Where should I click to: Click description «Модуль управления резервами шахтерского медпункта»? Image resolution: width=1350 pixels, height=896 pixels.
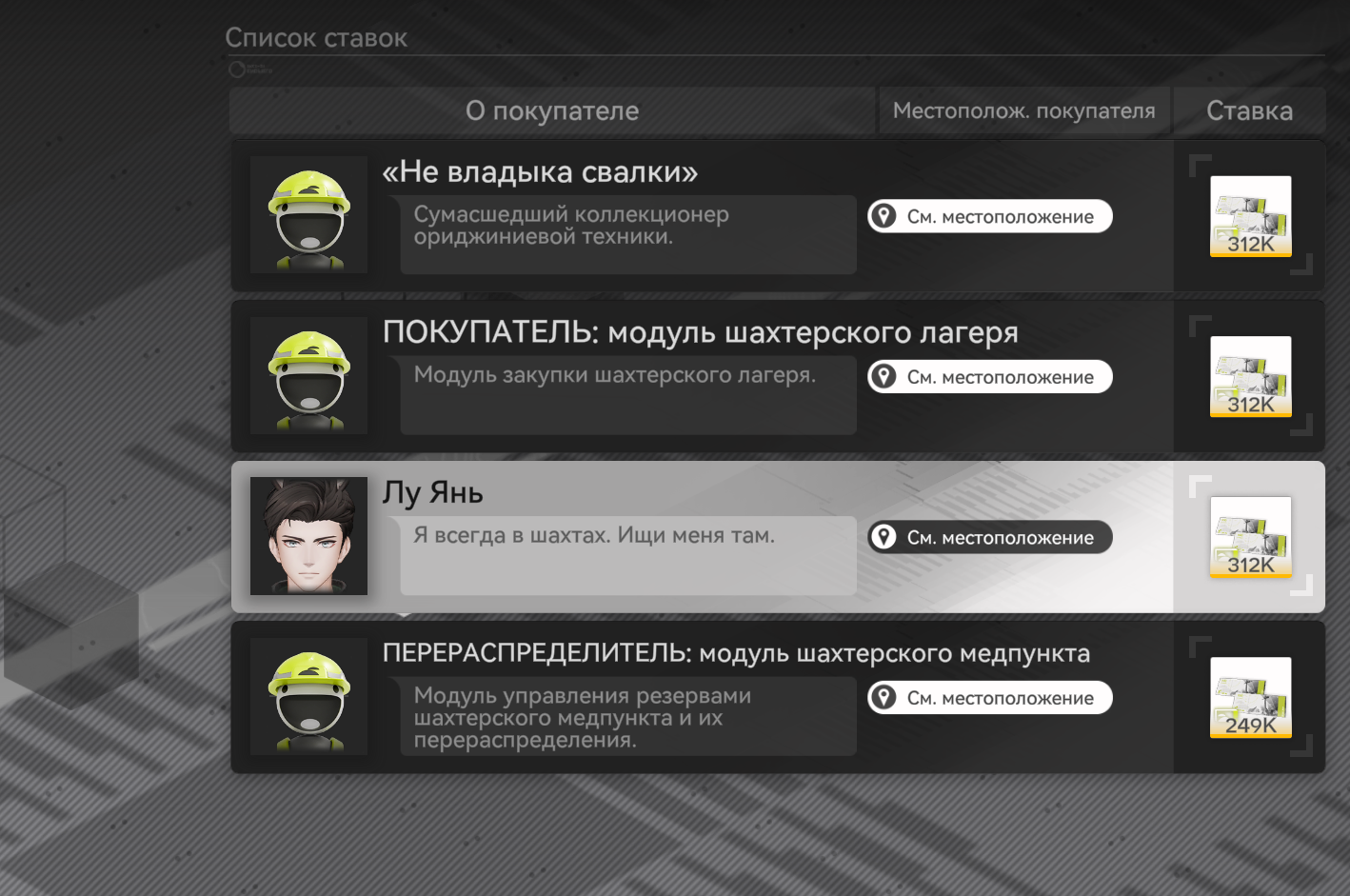tap(583, 718)
